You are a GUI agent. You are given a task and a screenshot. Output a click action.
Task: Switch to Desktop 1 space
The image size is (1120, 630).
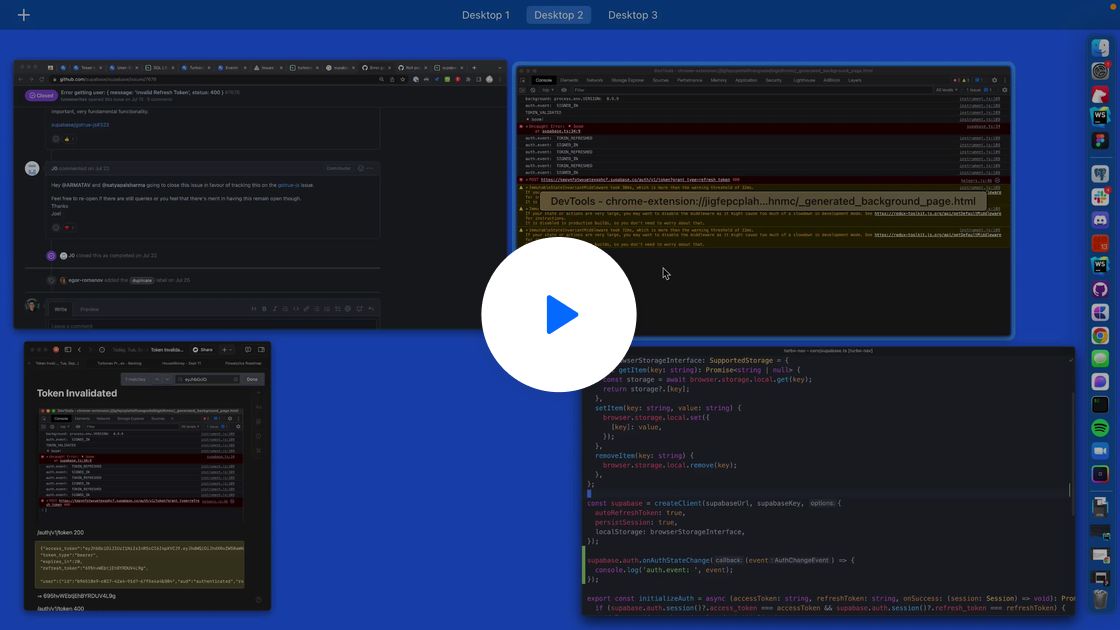485,15
